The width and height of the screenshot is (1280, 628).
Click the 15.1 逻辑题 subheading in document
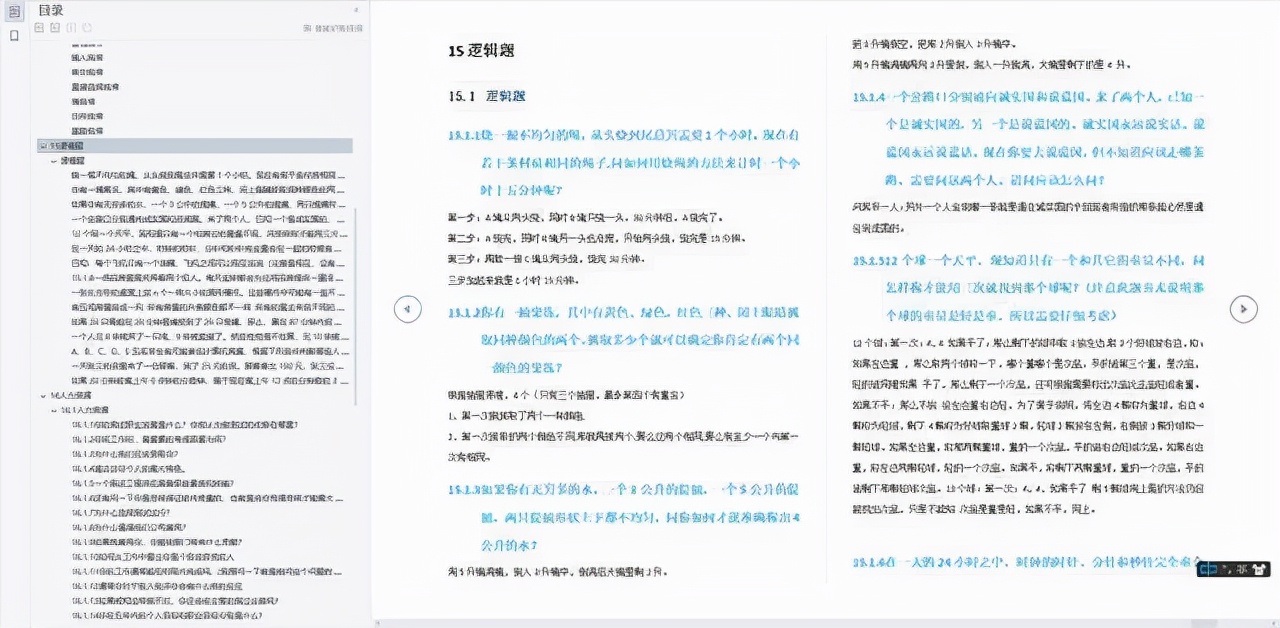[x=487, y=96]
